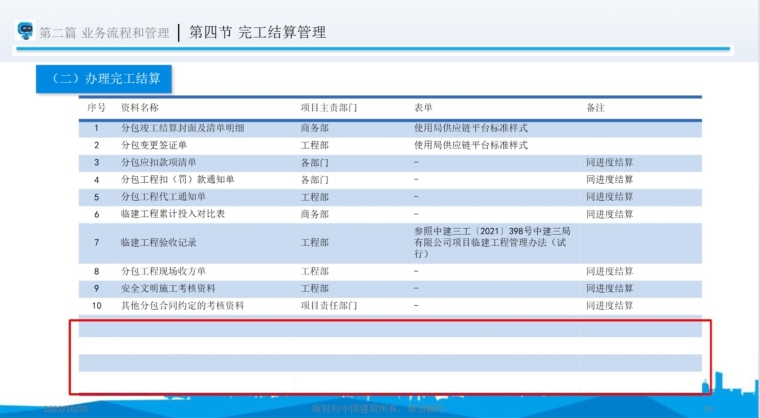The width and height of the screenshot is (760, 418).
Task: Select the 第二篇 业务流程和管理 heading
Action: 104,33
